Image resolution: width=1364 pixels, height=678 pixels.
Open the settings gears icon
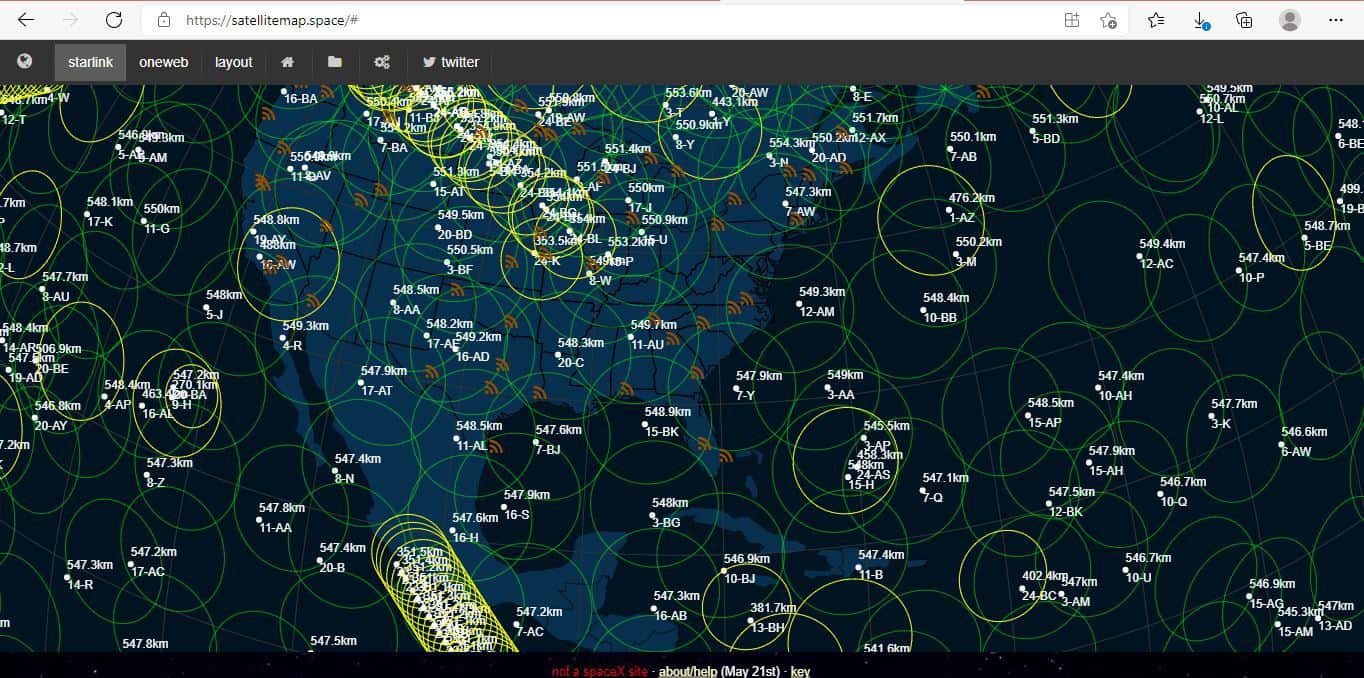point(382,62)
